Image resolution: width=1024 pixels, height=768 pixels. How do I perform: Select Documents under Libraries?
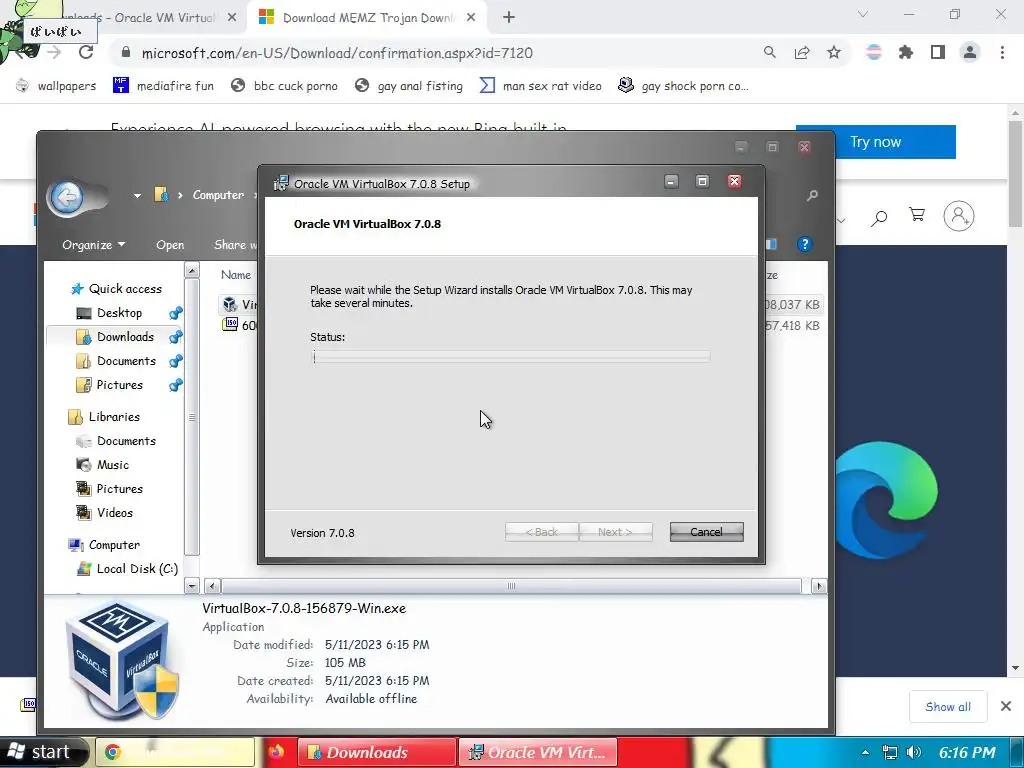pyautogui.click(x=116, y=441)
